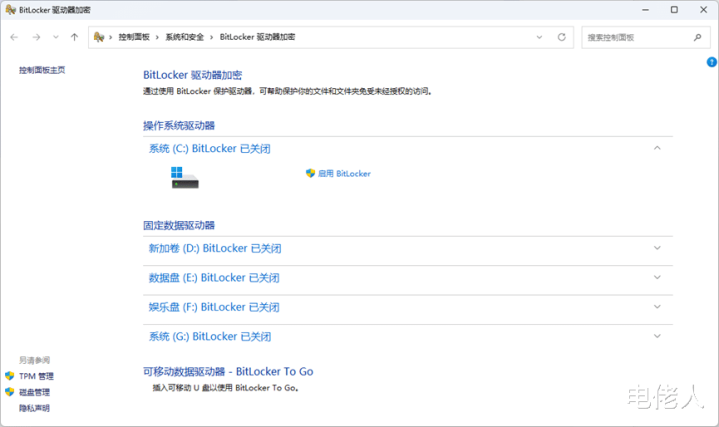Go back with the left arrow

(x=14, y=37)
